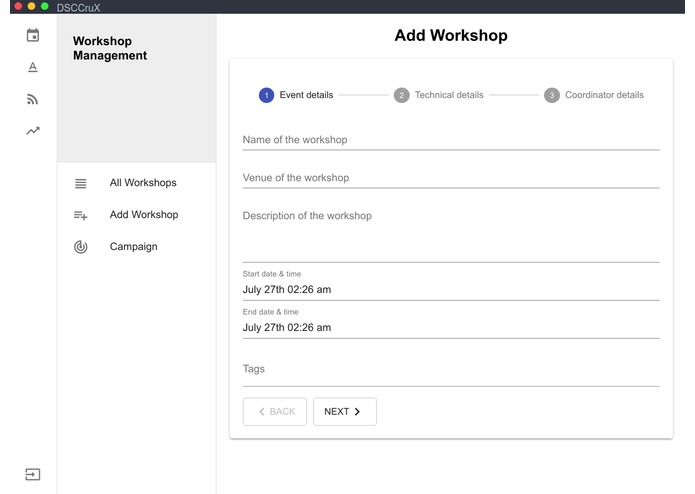Open All Workshops menu item
The image size is (695, 494).
137,183
